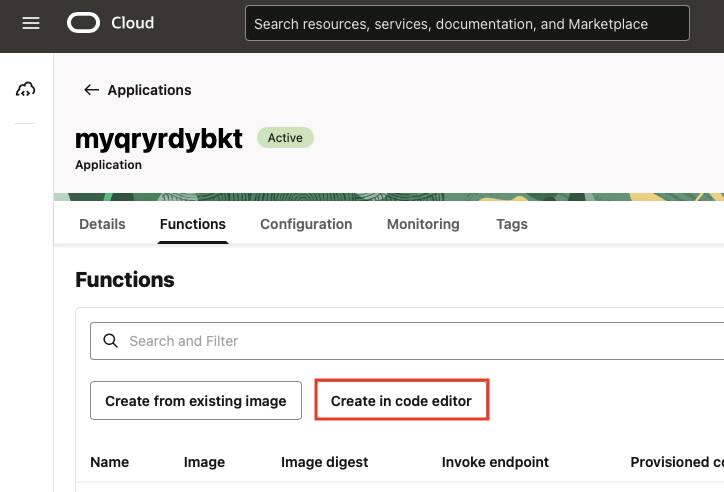This screenshot has height=492, width=724.
Task: Click the back arrow beside Applications
Action: point(91,90)
